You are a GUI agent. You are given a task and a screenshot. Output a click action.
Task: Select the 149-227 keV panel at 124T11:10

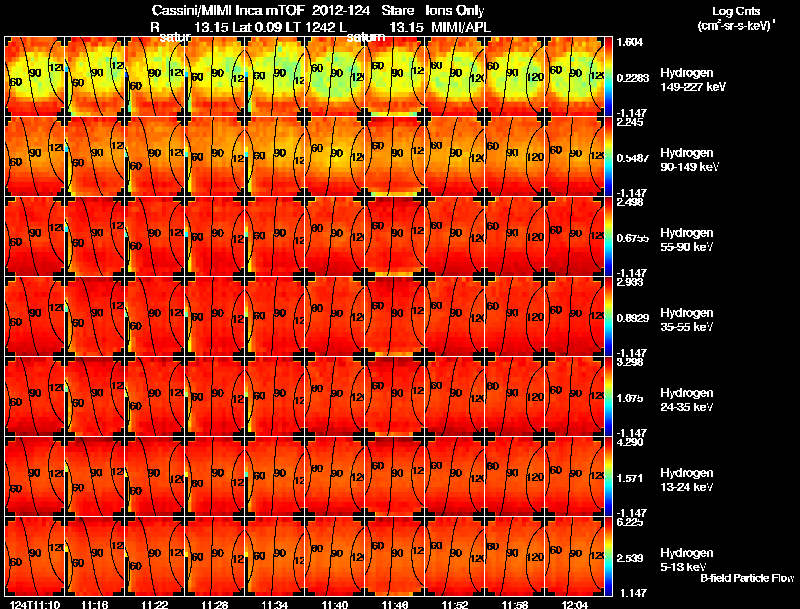pos(35,77)
